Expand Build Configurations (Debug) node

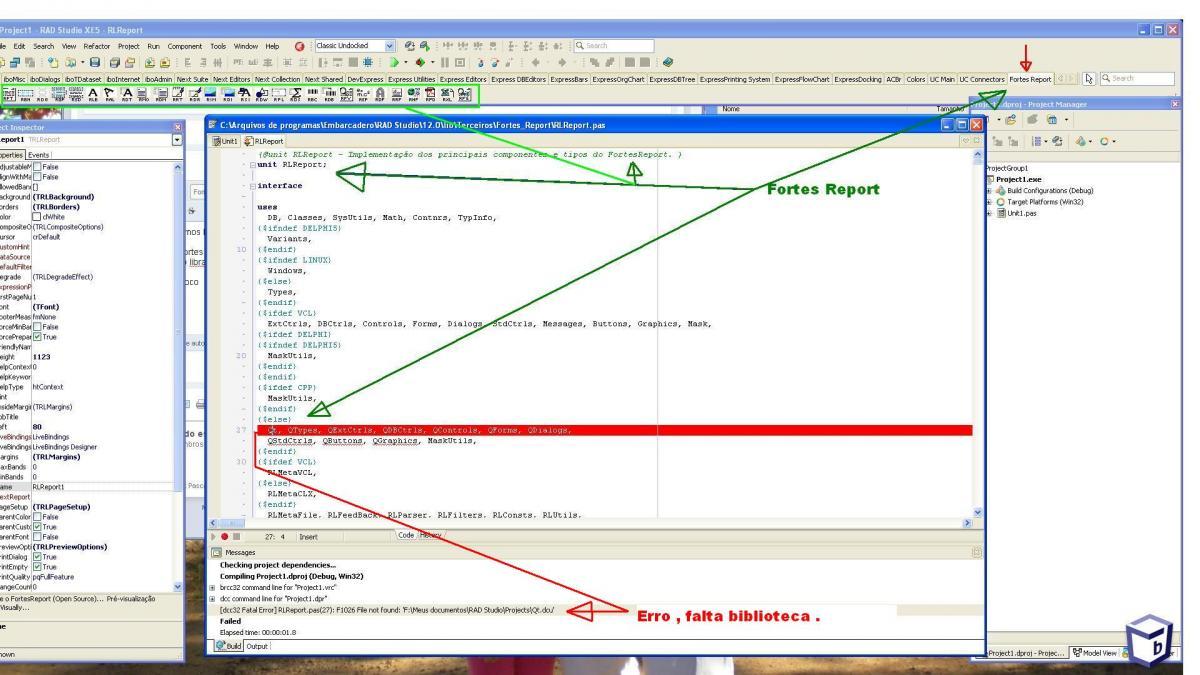988,191
